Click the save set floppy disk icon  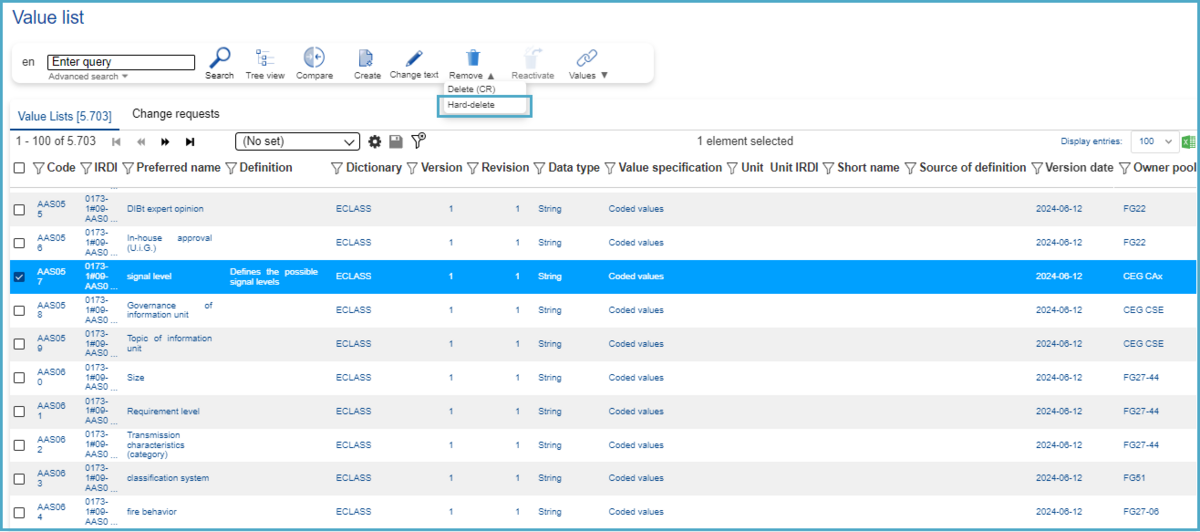(396, 142)
